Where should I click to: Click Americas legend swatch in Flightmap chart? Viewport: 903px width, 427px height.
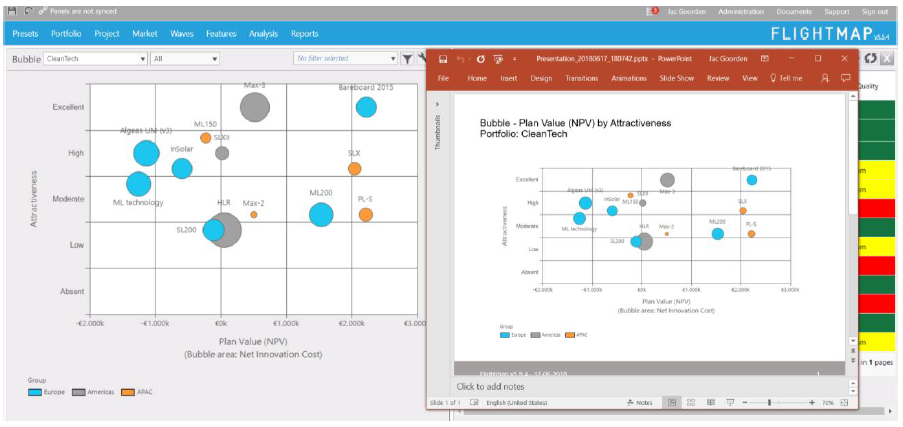click(x=79, y=392)
